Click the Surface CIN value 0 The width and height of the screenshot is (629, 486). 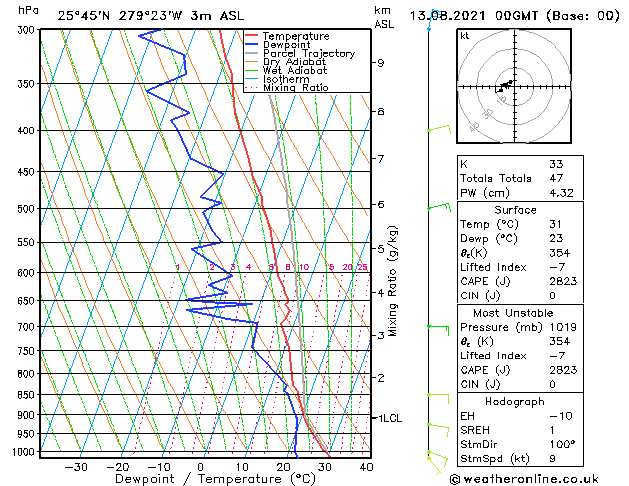[x=552, y=296]
